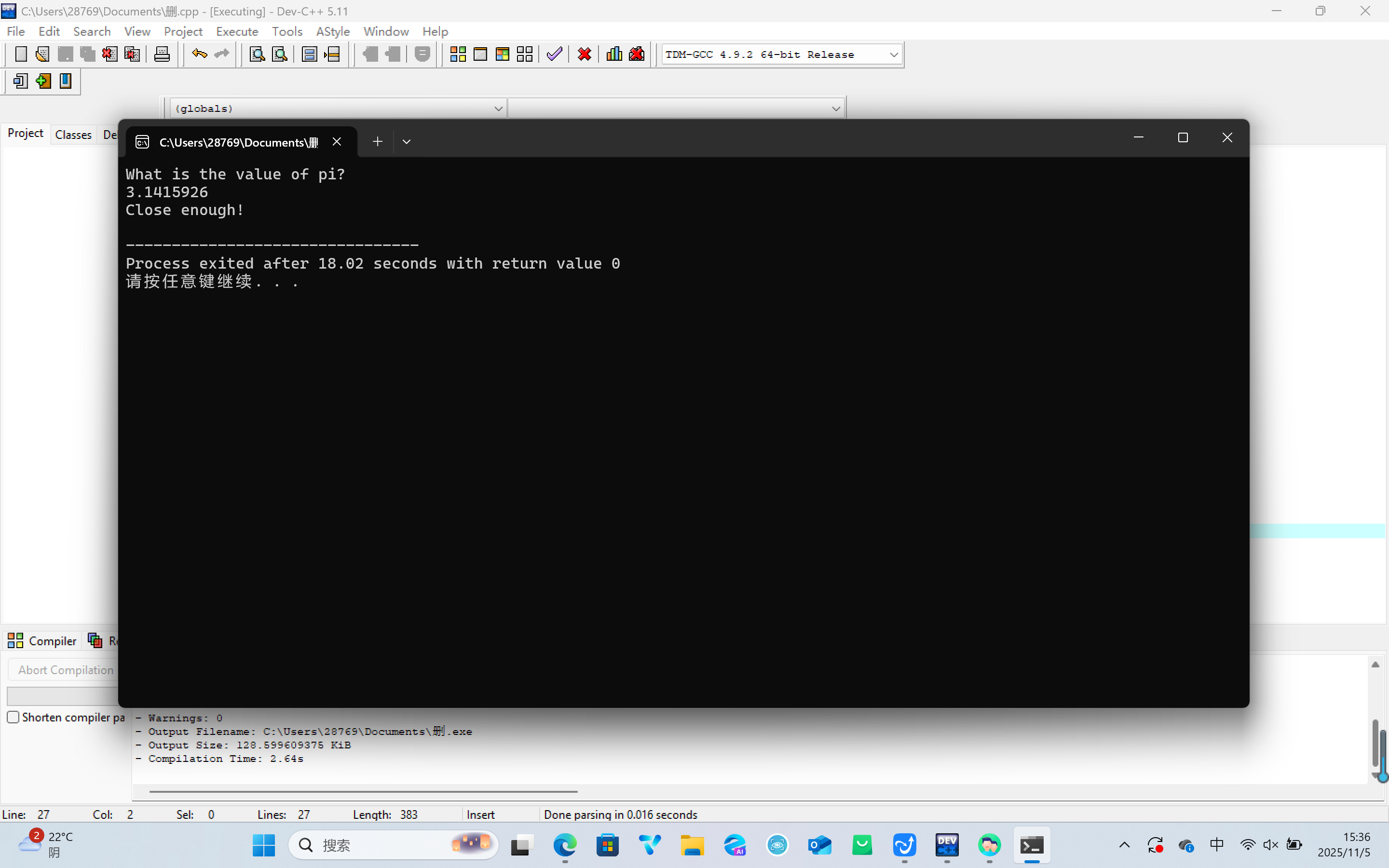Open the Execute menu

point(236,31)
